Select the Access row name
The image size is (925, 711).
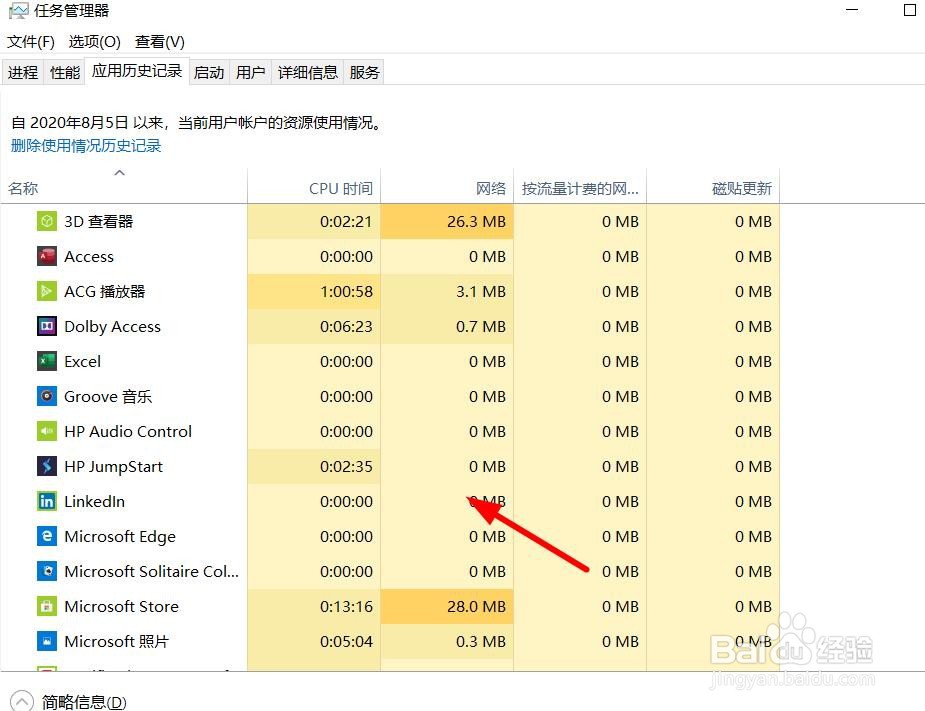tap(88, 256)
